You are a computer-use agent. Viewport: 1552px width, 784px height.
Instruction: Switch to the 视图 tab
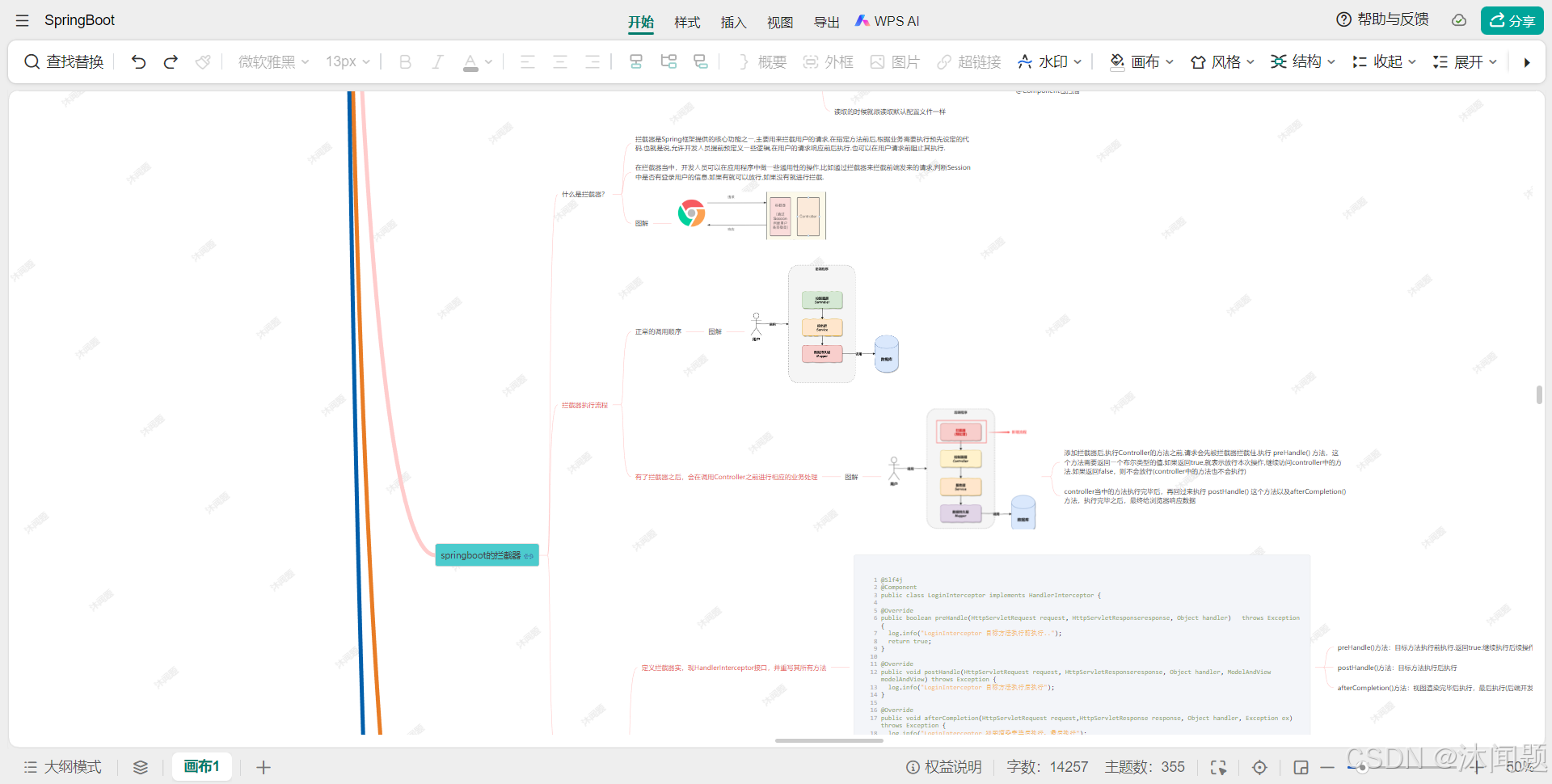coord(780,22)
